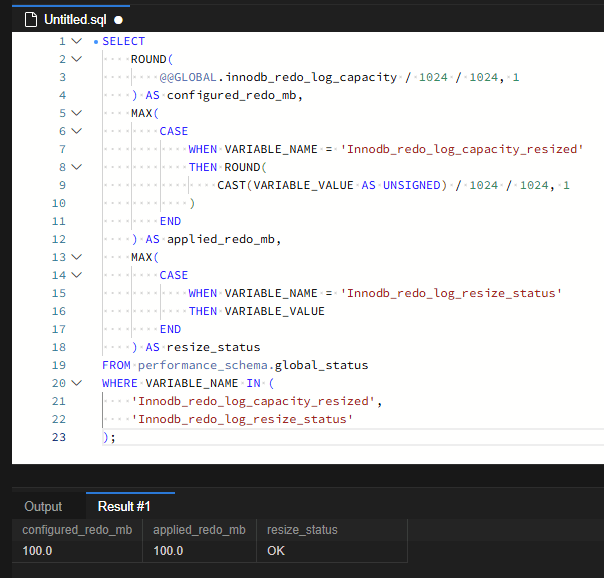Select the OK cell under resize_status
Viewport: 604px width, 578px height.
[x=332, y=551]
